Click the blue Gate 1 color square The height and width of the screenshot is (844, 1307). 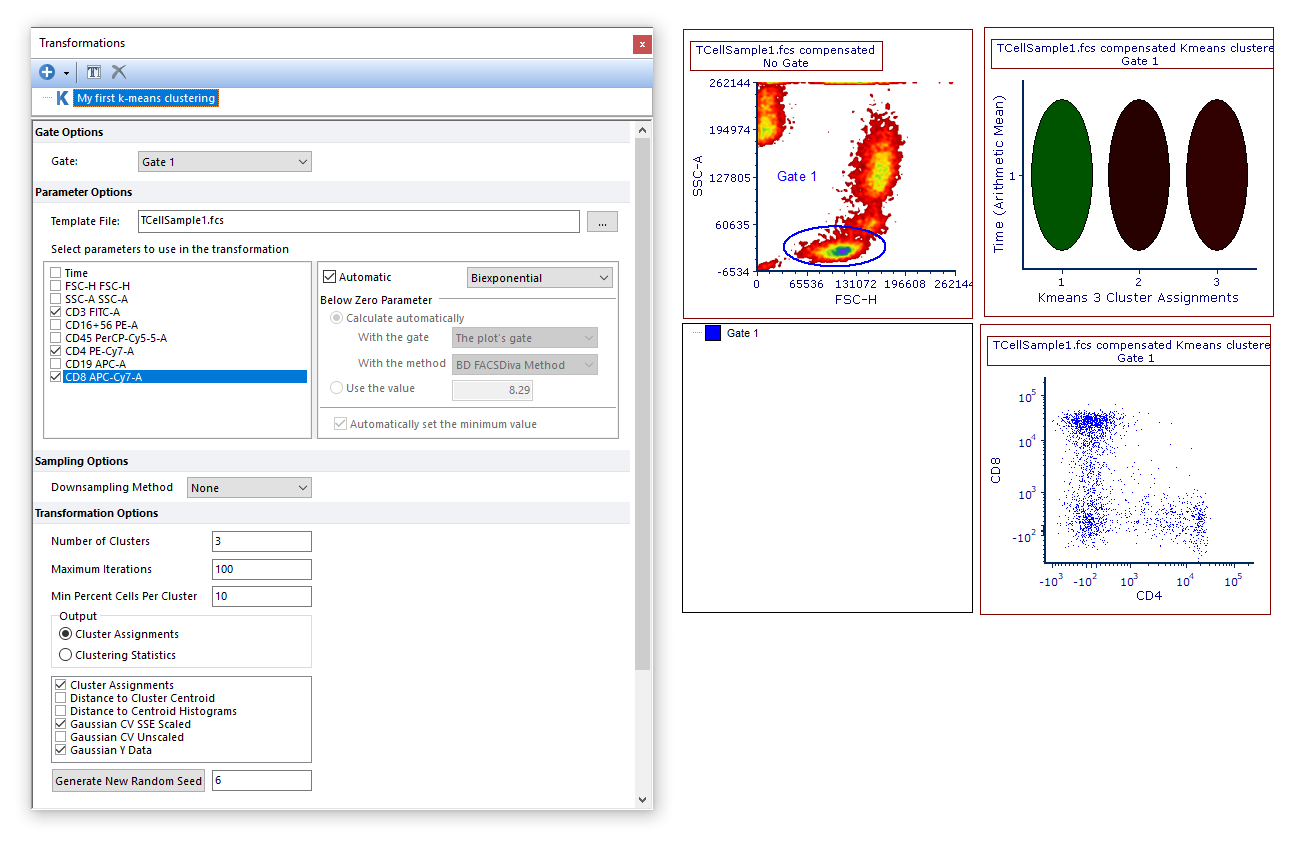[712, 333]
